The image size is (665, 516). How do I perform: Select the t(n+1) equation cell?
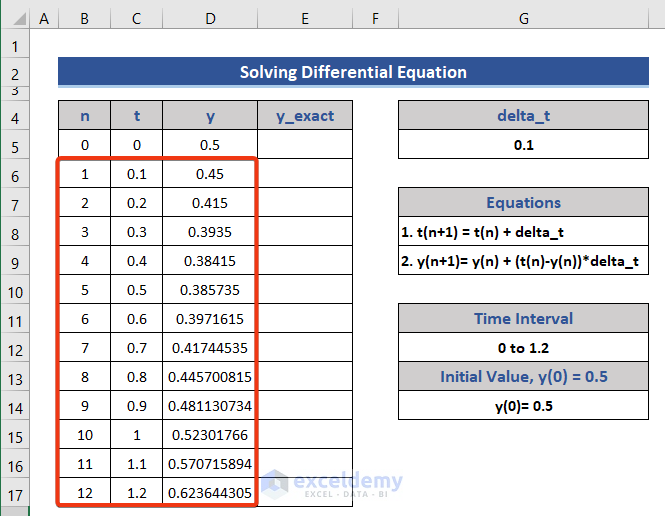point(524,232)
